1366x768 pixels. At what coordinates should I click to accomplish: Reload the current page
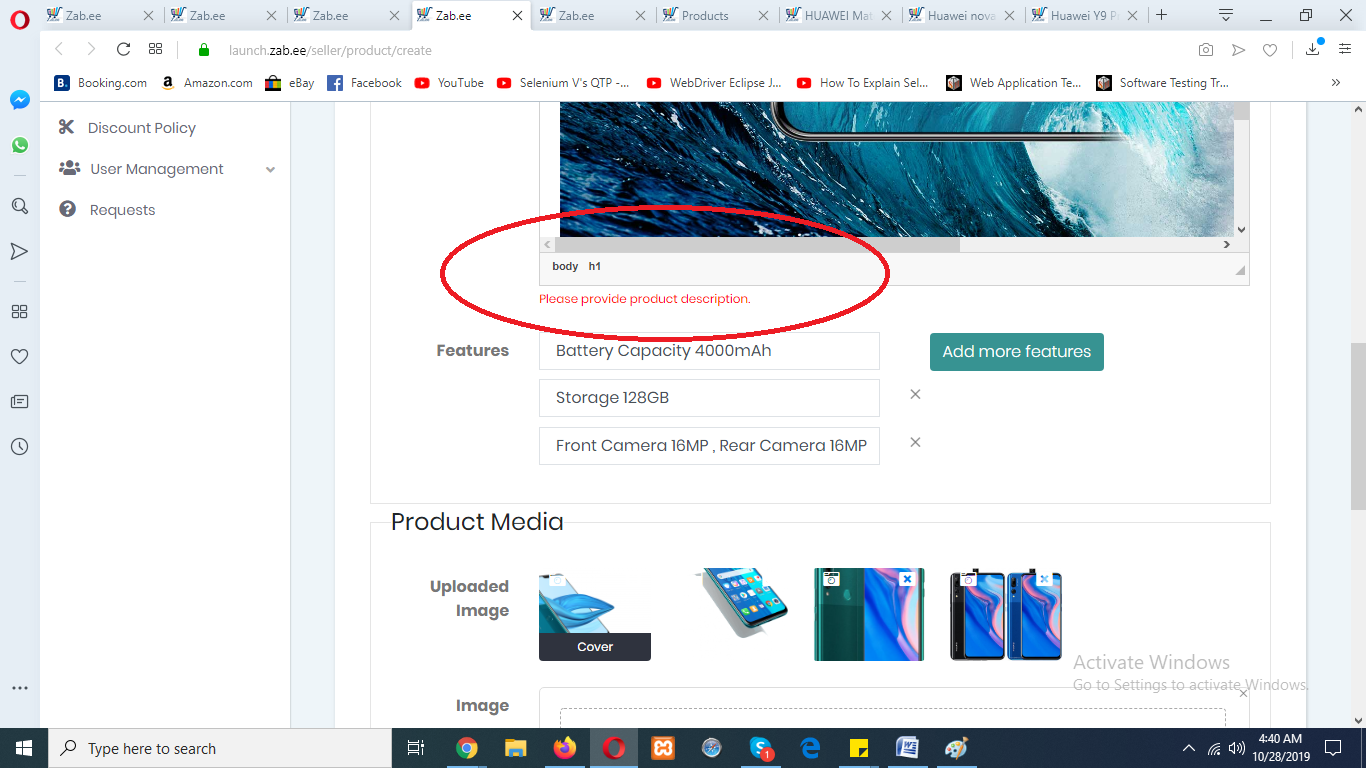(123, 49)
